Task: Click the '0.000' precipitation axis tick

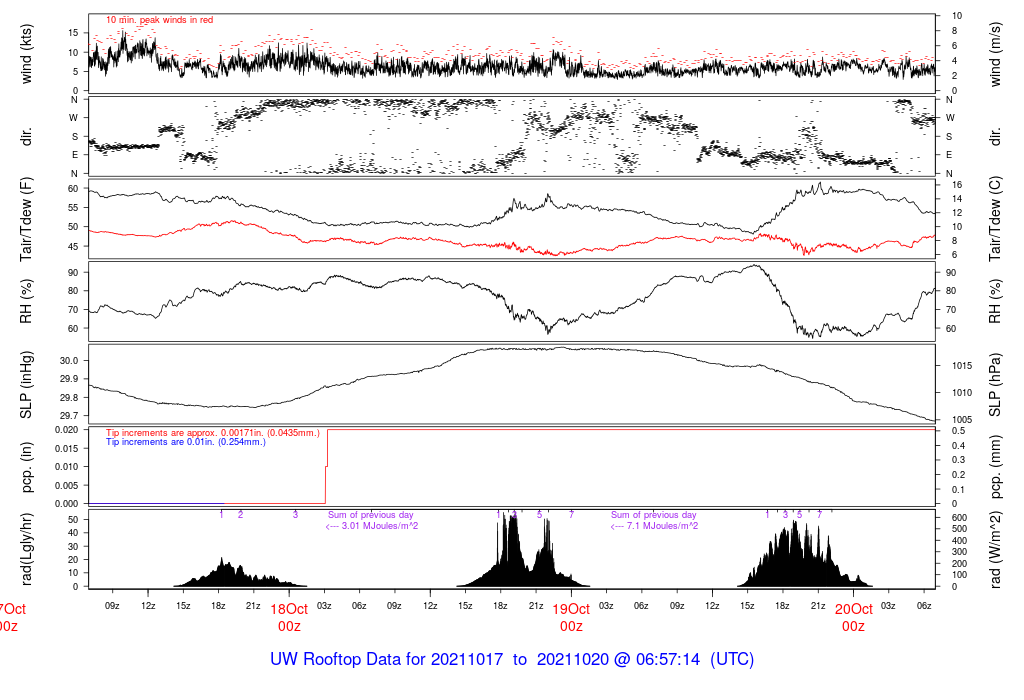Action: coord(65,503)
